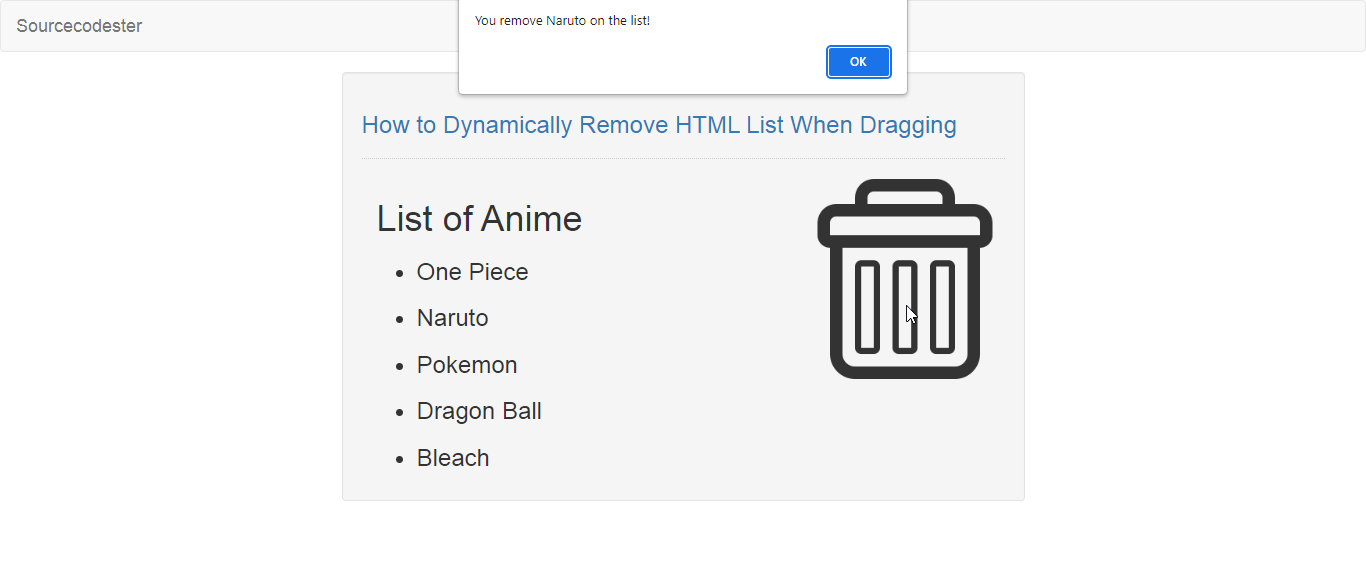Select the Naruto list item
Viewport: 1366px width, 561px height.
453,318
